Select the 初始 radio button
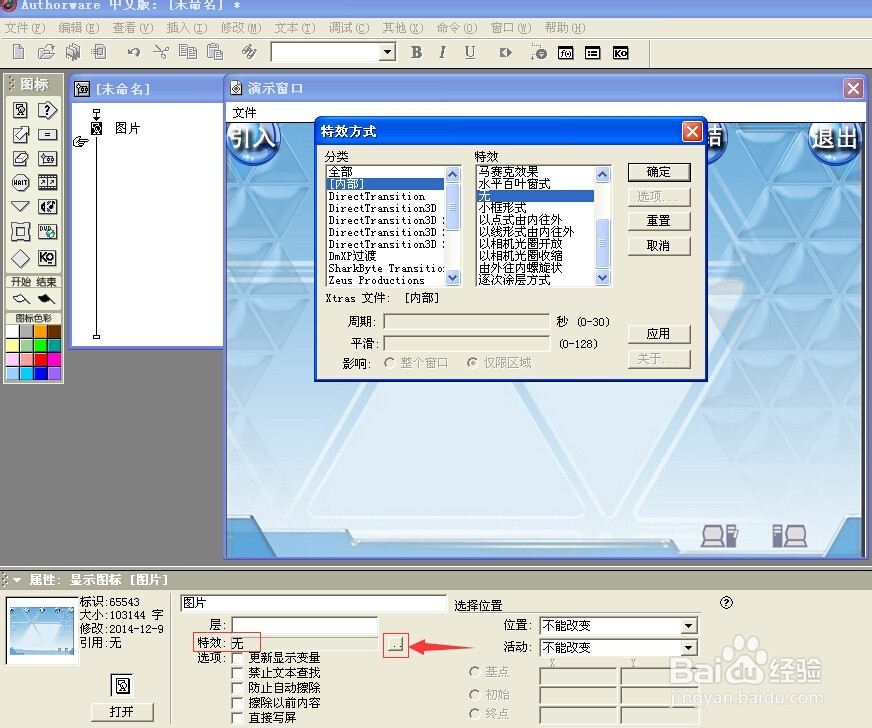The image size is (872, 728). pyautogui.click(x=474, y=695)
